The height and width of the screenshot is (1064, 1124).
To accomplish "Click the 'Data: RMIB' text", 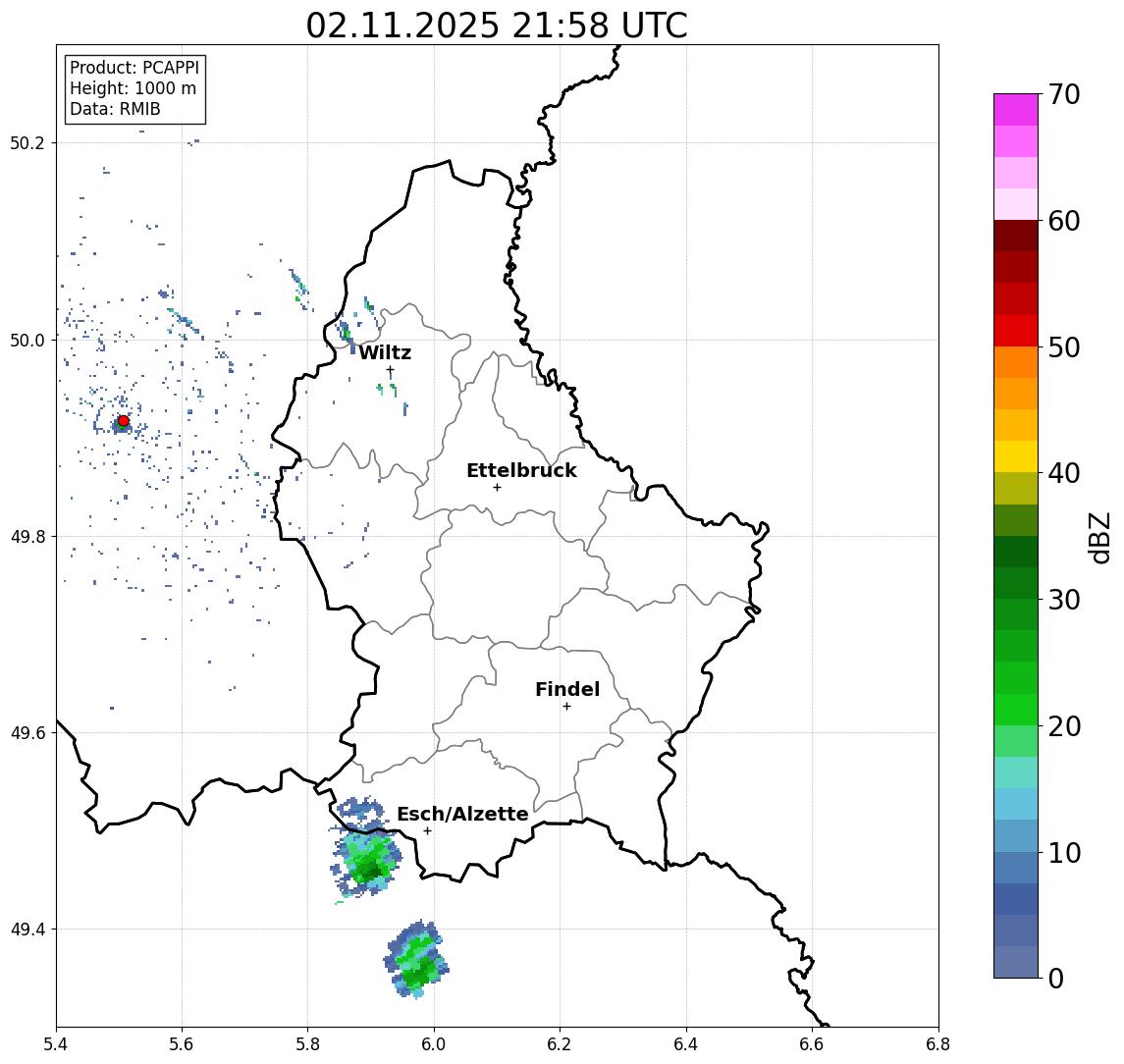I will tap(115, 109).
